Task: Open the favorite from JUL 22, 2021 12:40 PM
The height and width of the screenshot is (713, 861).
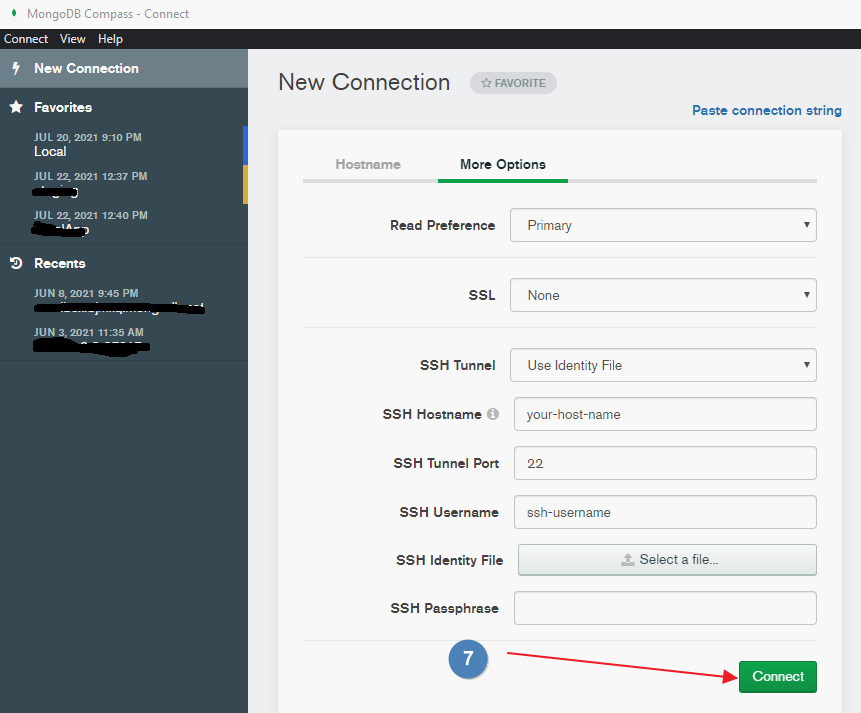Action: [124, 223]
